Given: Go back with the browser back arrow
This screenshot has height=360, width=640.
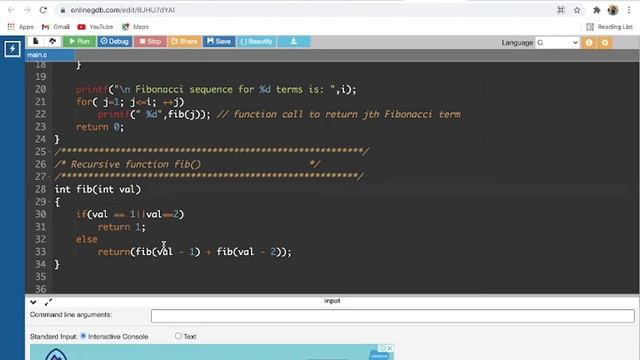Looking at the screenshot, I should click(11, 10).
